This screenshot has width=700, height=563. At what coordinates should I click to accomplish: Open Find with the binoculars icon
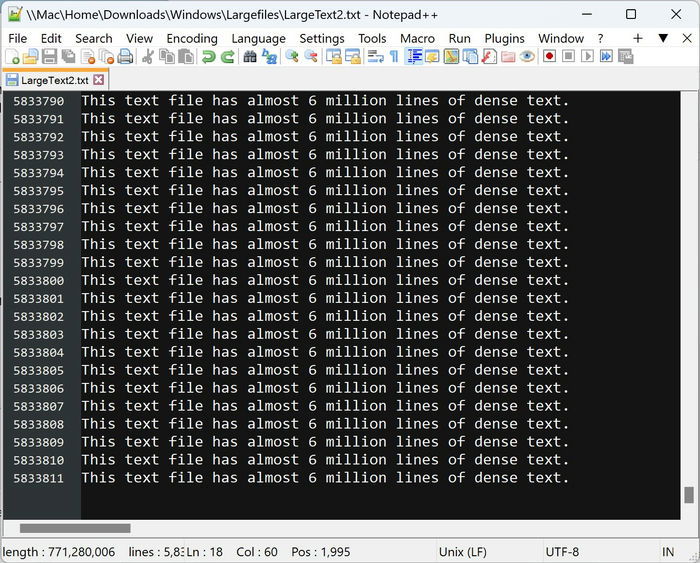(x=250, y=57)
